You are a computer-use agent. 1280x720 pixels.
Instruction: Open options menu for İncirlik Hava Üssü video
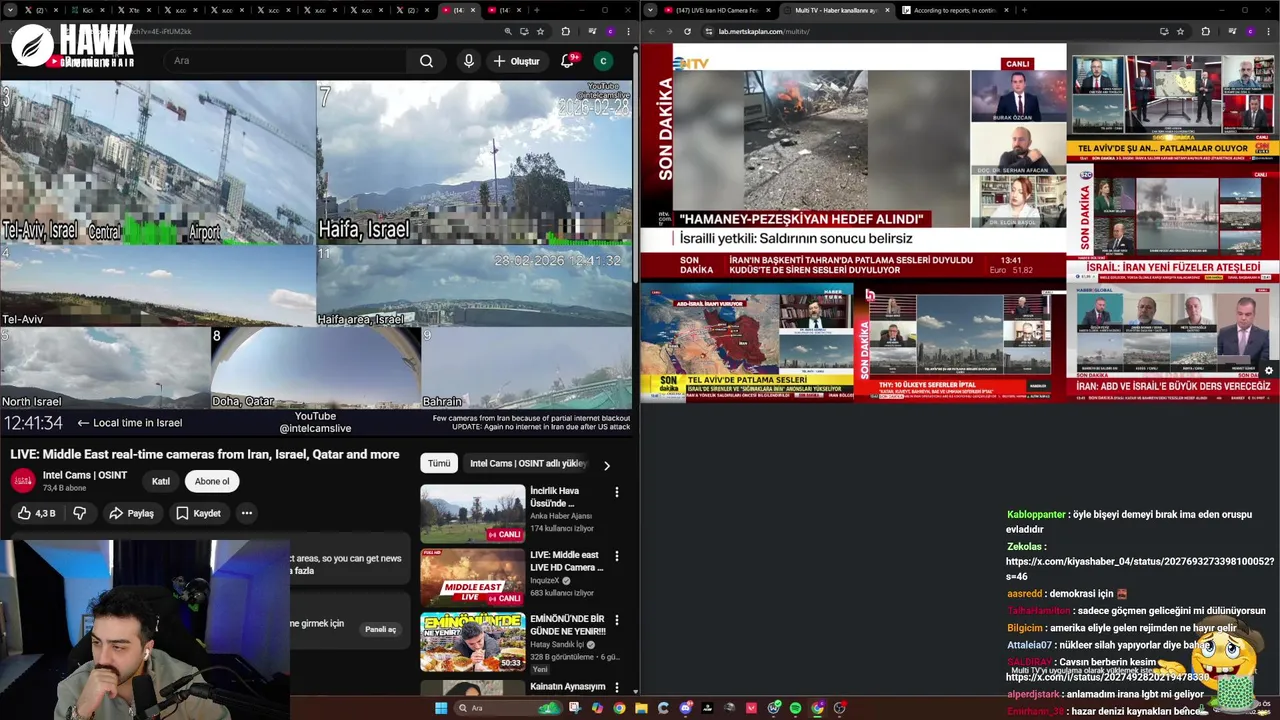coord(617,492)
